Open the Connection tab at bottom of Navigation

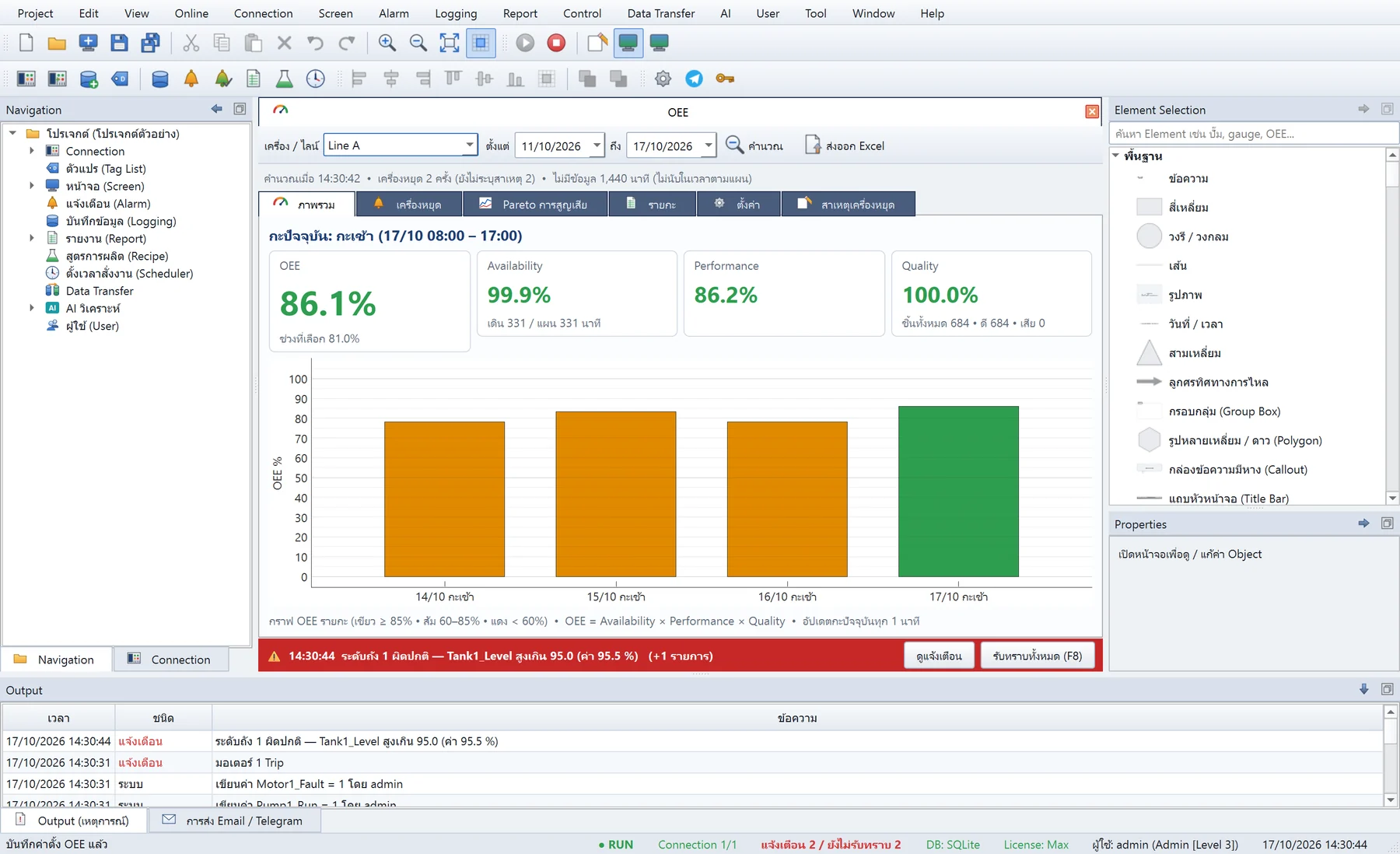(x=171, y=659)
